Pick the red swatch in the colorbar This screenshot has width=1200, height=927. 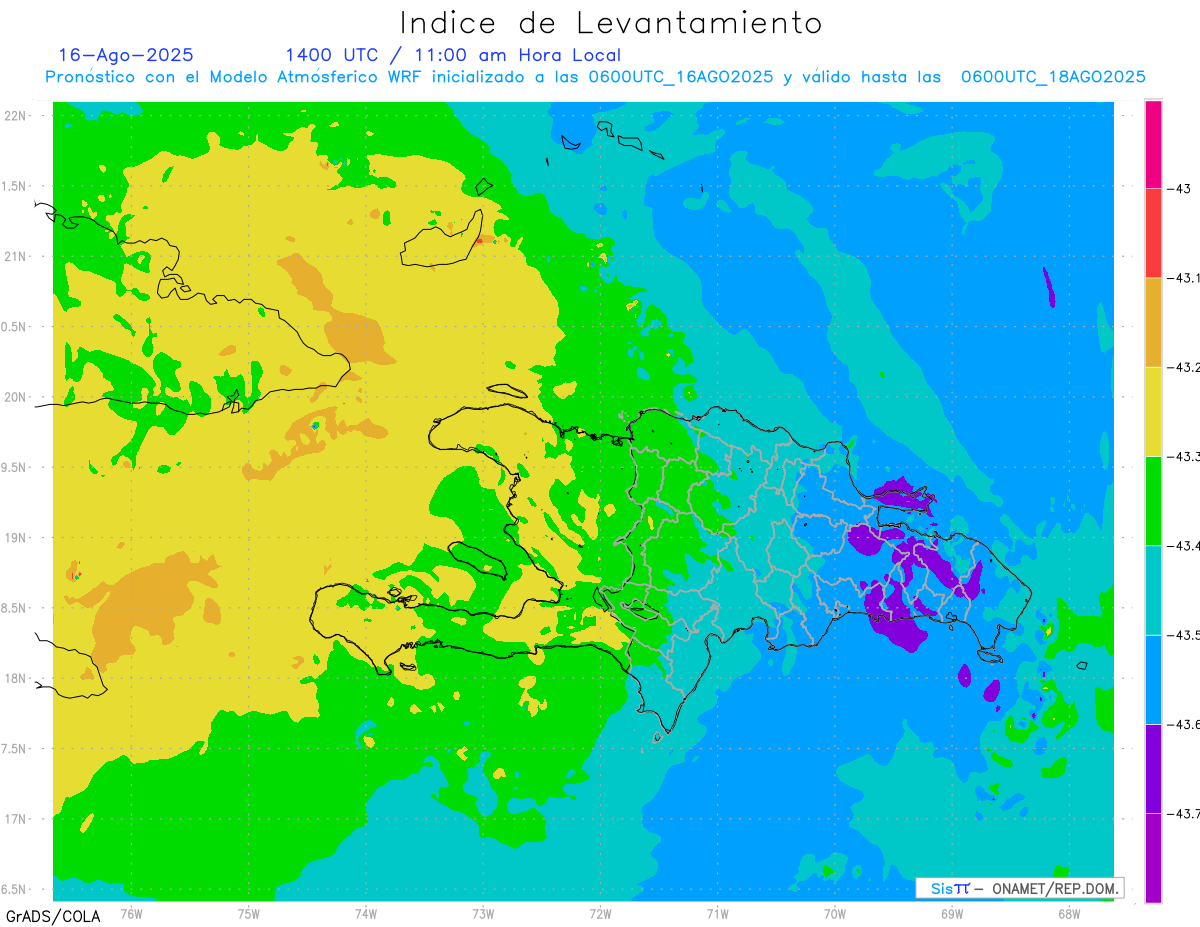coord(1153,233)
